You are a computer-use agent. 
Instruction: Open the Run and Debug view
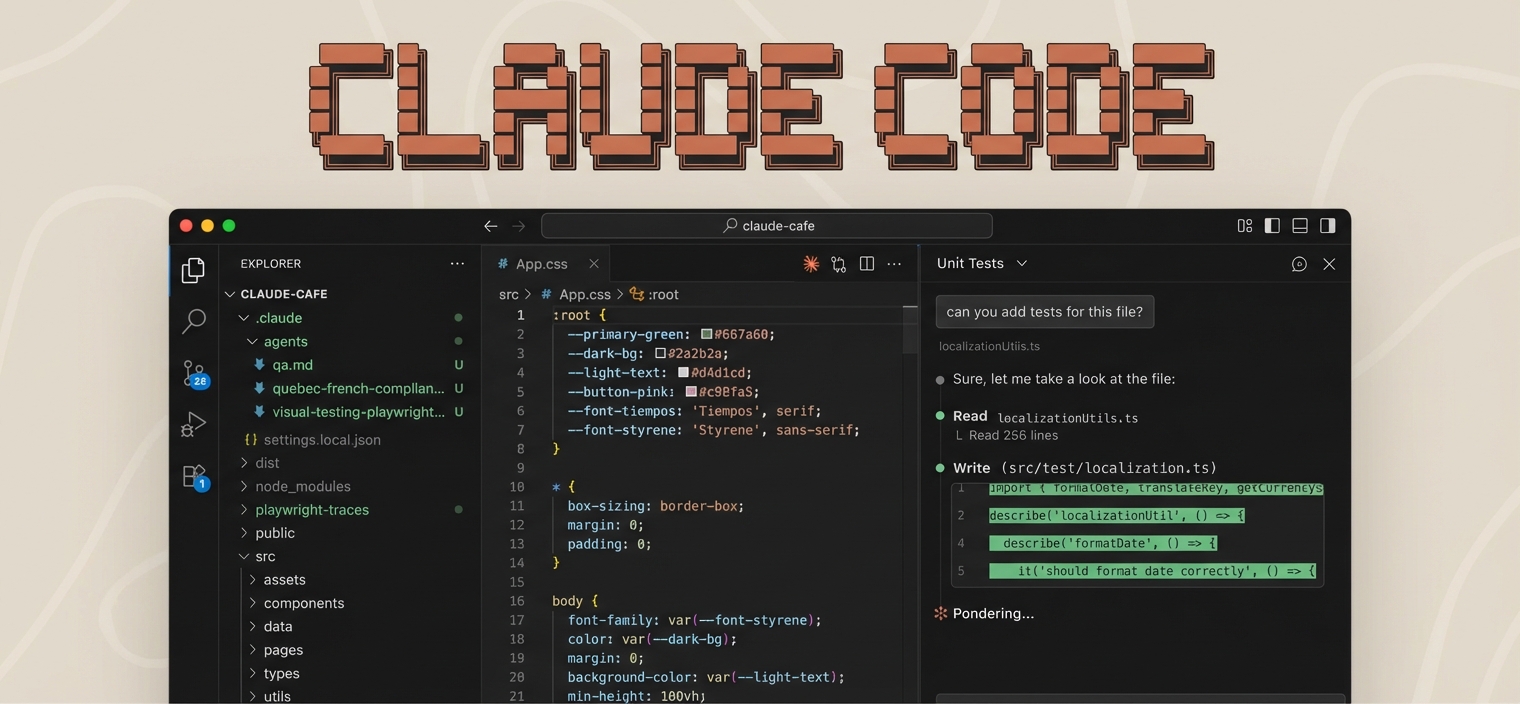click(192, 424)
